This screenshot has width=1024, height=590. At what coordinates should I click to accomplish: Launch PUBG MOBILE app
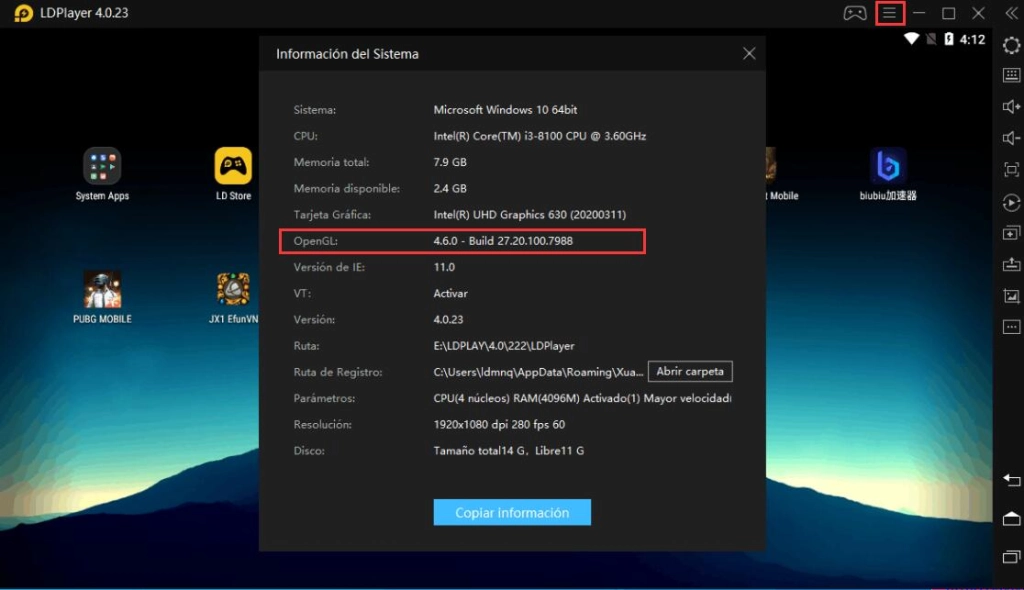click(x=102, y=297)
